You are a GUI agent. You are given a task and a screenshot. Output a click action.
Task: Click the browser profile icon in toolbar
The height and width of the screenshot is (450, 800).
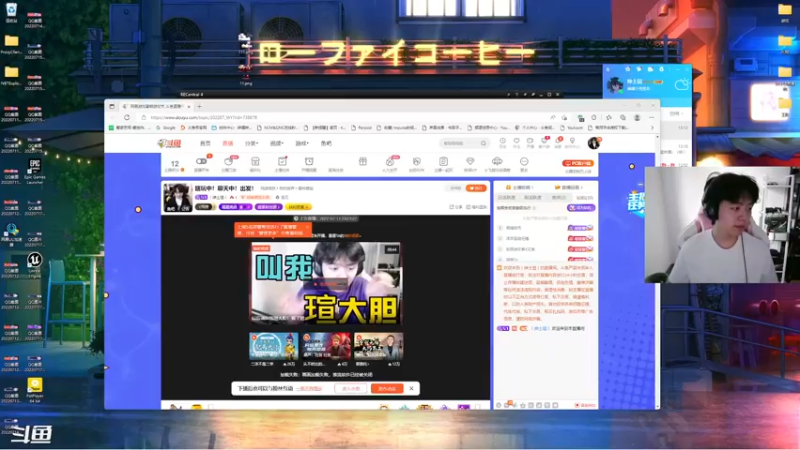pyautogui.click(x=637, y=117)
